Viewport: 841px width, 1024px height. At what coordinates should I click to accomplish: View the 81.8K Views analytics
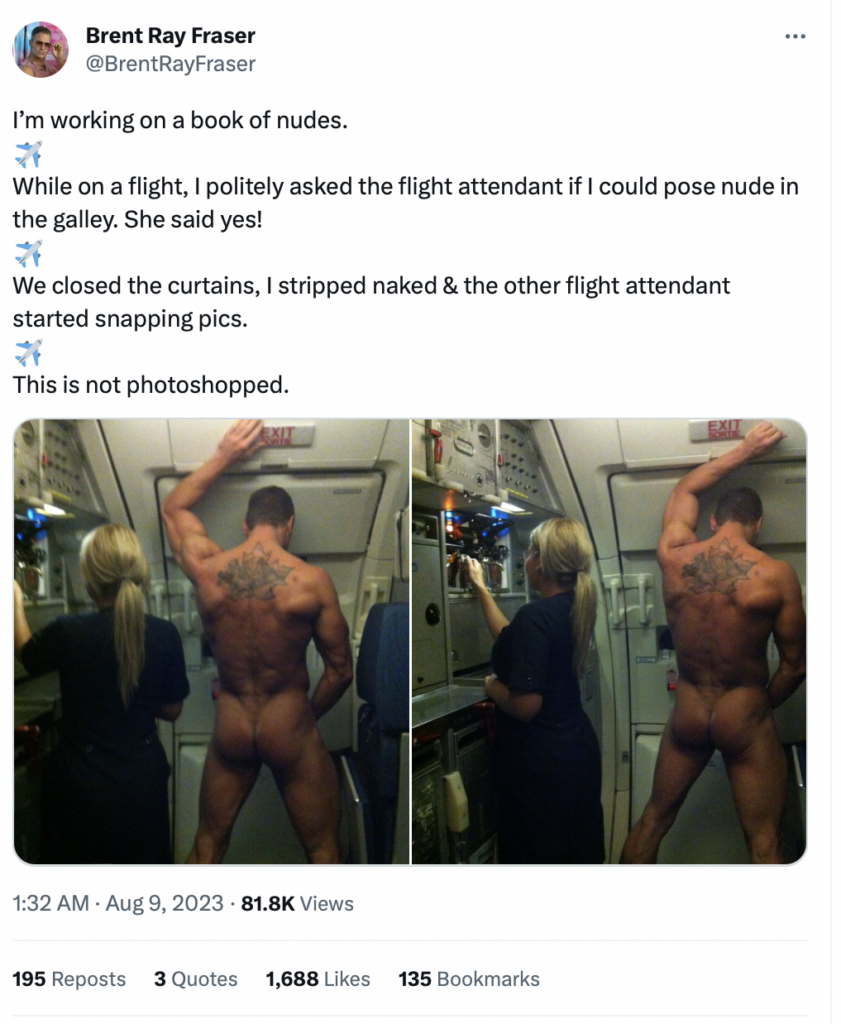[x=297, y=903]
